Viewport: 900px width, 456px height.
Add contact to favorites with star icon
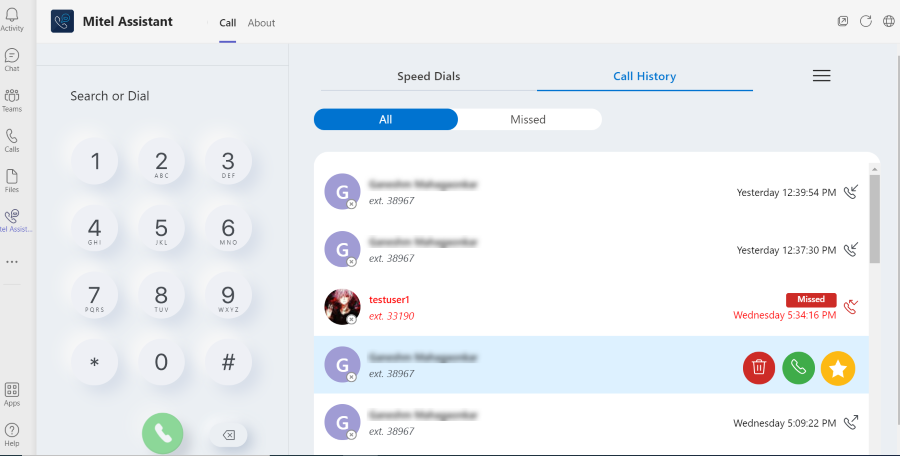point(838,368)
